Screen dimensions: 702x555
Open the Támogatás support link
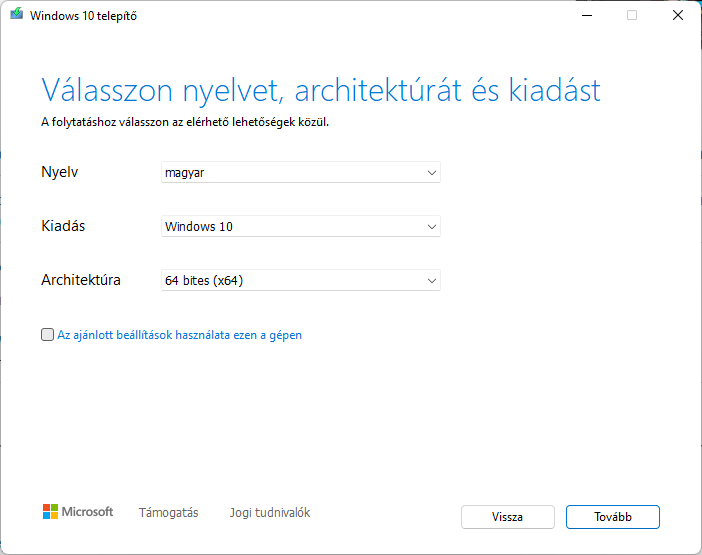click(168, 512)
